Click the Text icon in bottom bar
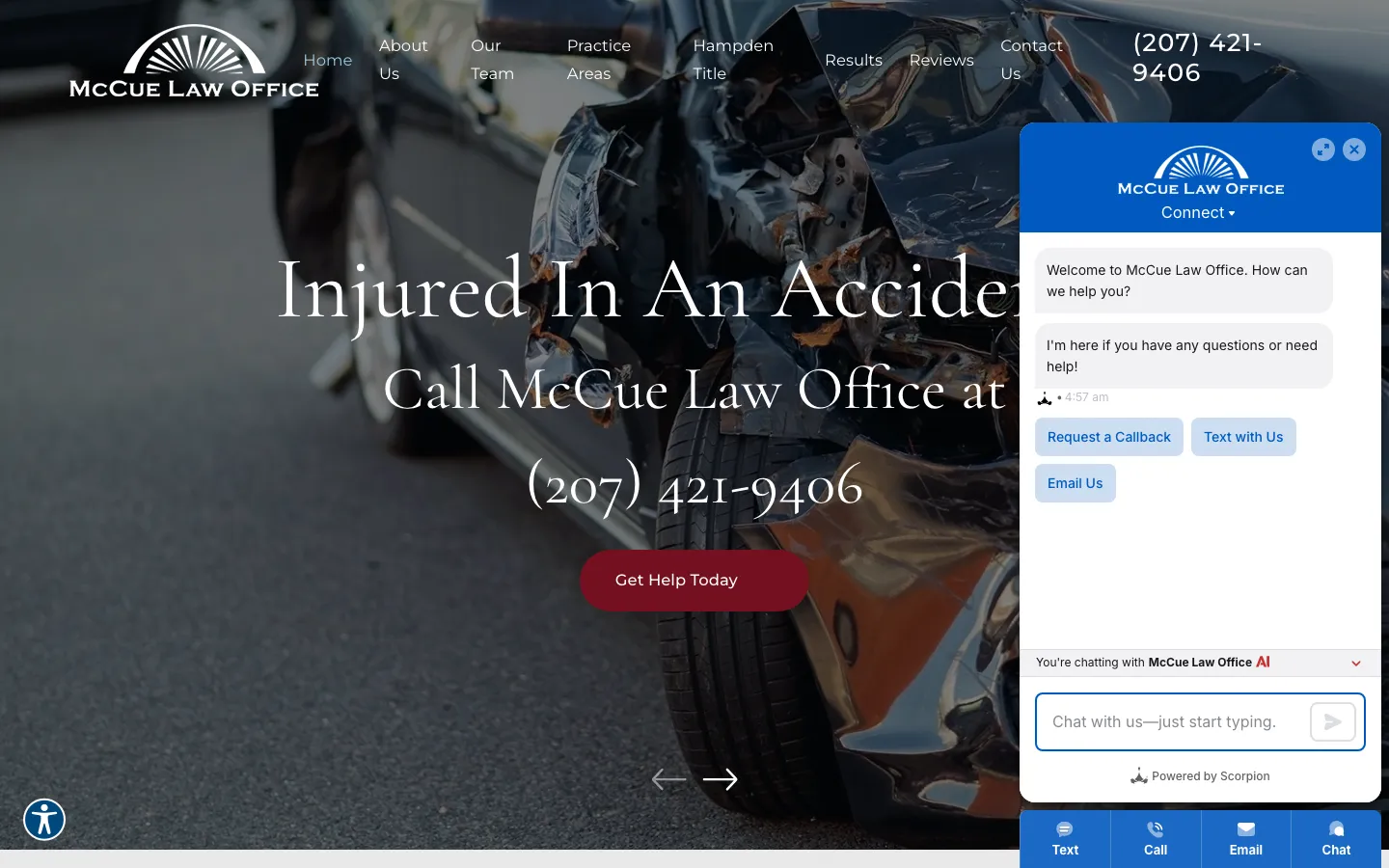Image resolution: width=1389 pixels, height=868 pixels. pyautogui.click(x=1065, y=839)
